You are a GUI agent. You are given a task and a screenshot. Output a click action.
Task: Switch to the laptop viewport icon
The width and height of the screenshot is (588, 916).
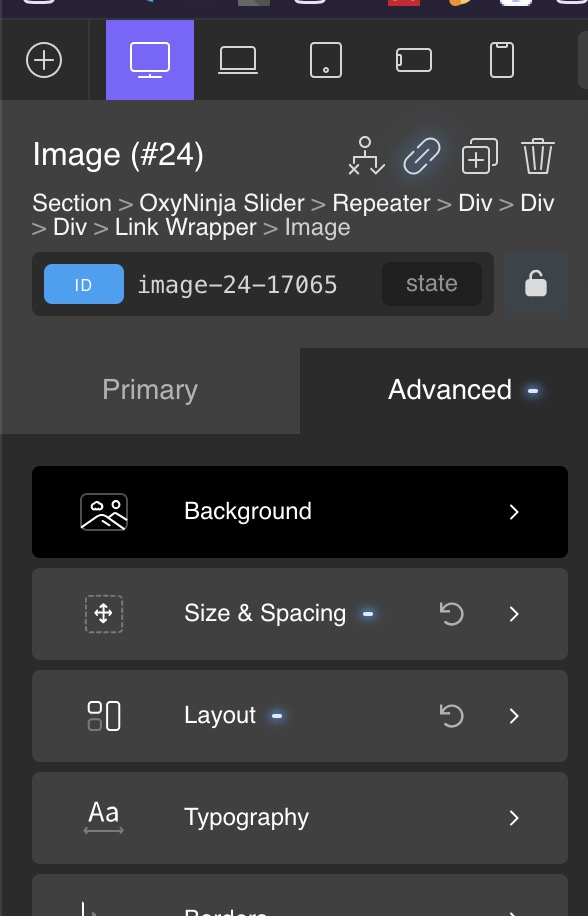[238, 60]
